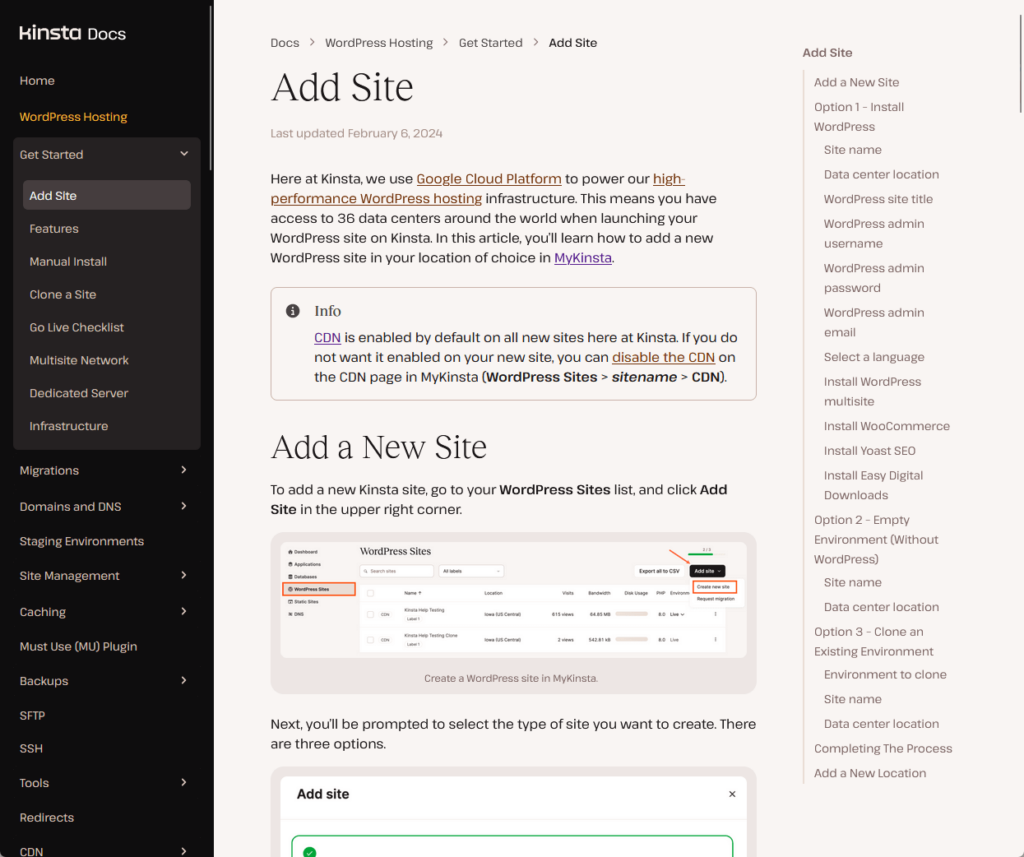This screenshot has width=1024, height=857.
Task: Open the WordPress Sites screenshot image
Action: 513,600
